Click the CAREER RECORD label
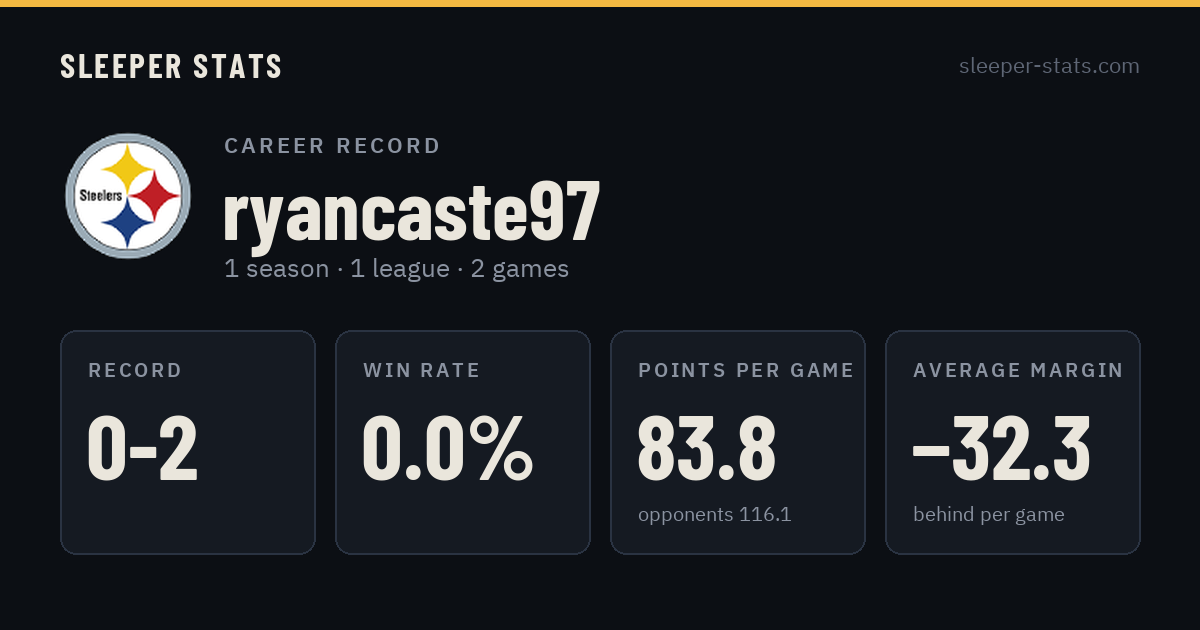The image size is (1200, 630). (x=332, y=146)
